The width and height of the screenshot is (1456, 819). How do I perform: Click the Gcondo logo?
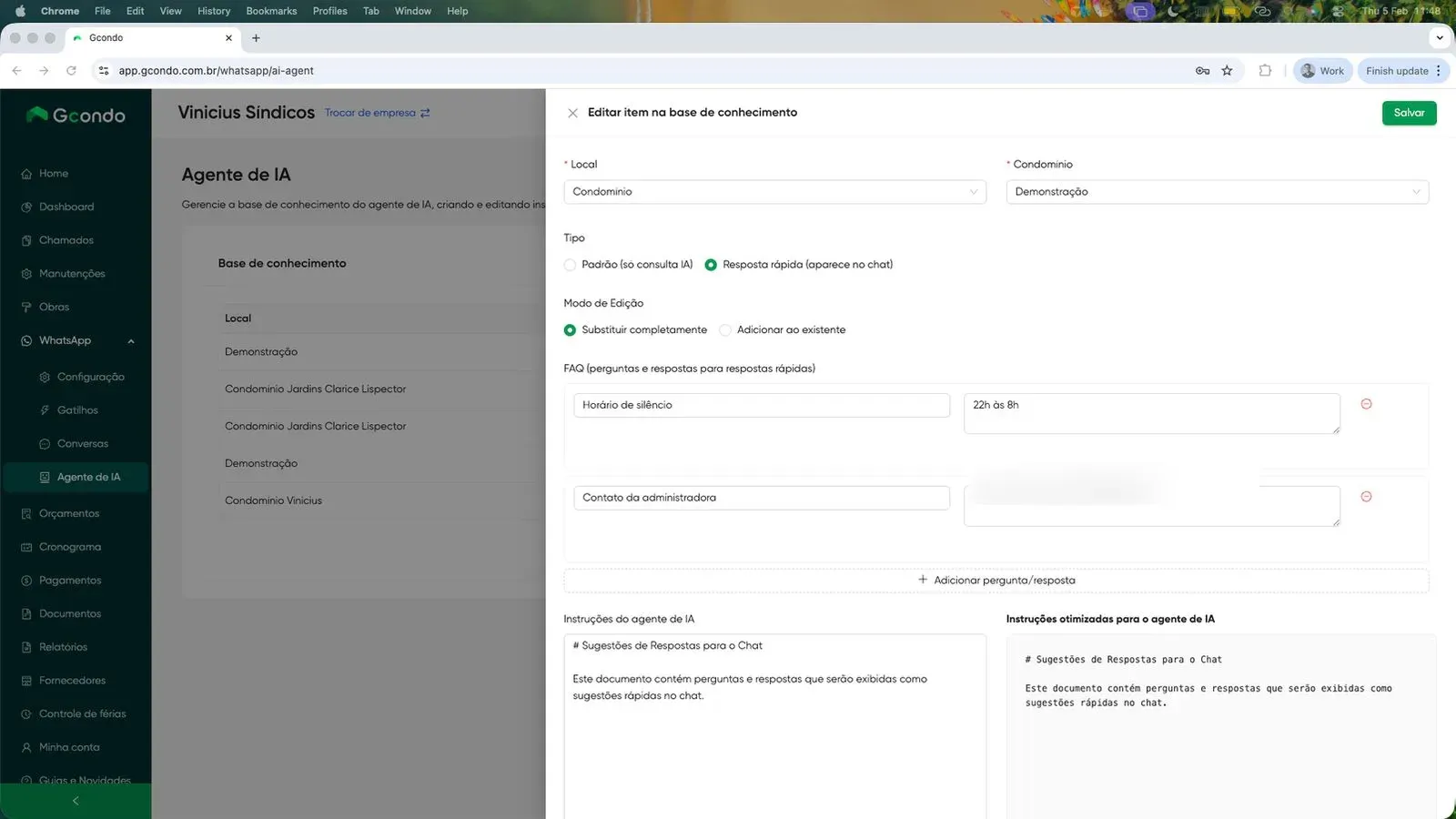(76, 115)
